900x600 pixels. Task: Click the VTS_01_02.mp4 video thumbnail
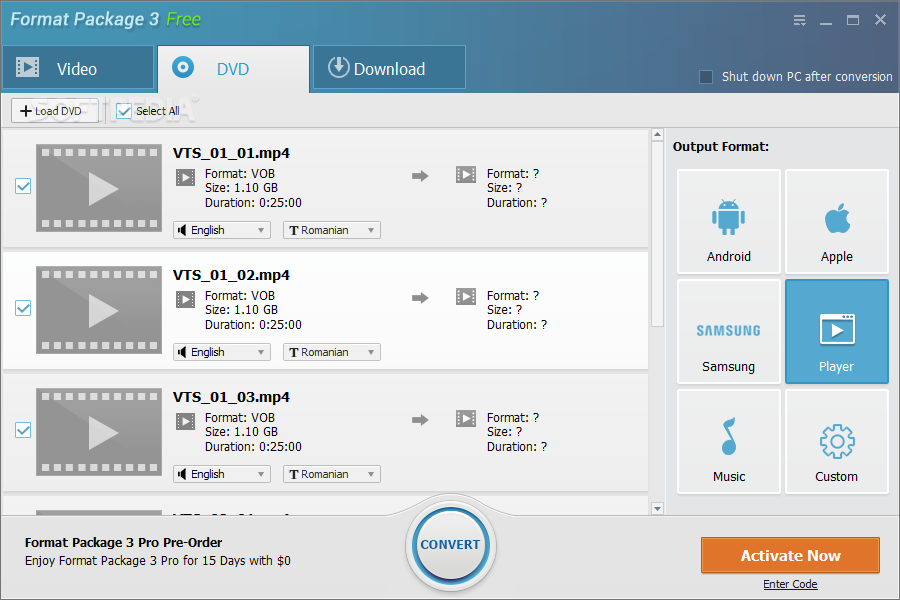point(99,310)
